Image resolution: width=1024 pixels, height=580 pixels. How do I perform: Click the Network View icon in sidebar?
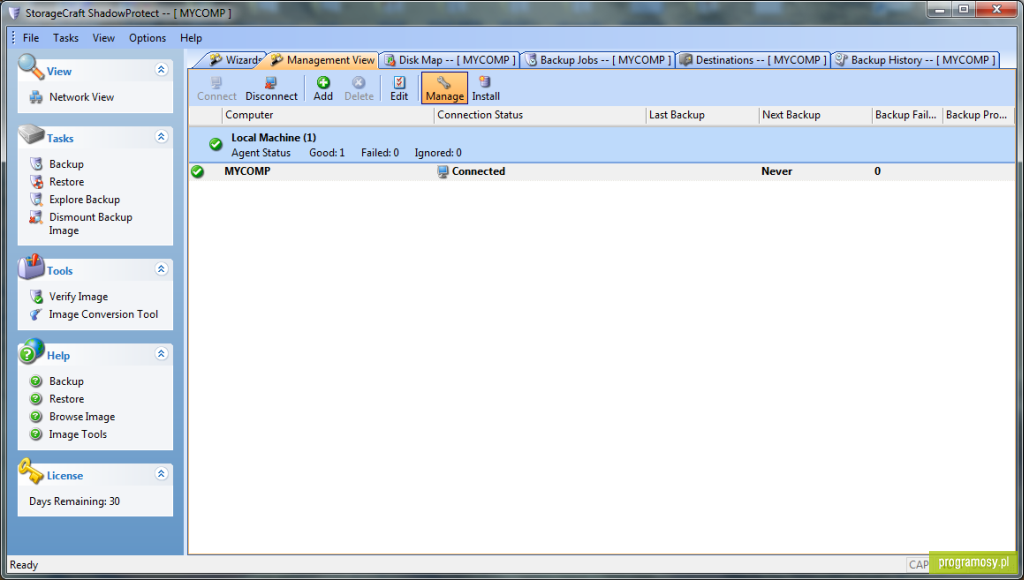click(x=36, y=97)
